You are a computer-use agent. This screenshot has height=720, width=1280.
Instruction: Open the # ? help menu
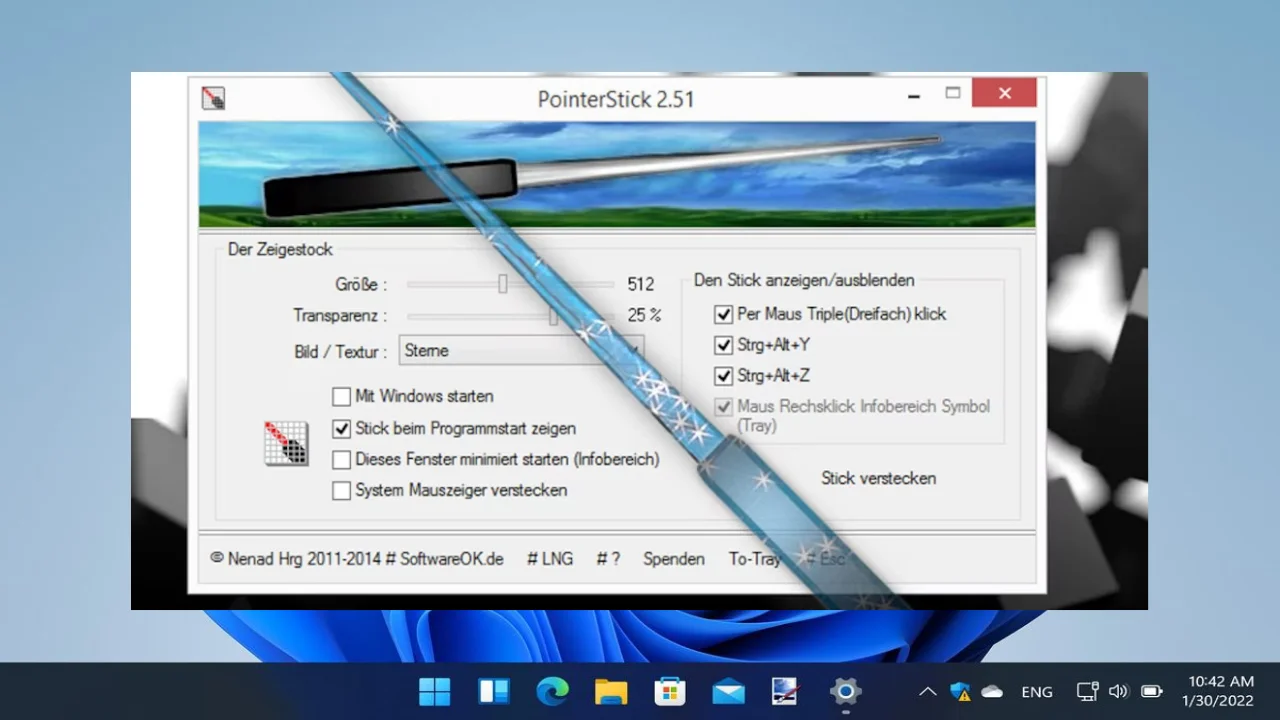click(x=608, y=559)
